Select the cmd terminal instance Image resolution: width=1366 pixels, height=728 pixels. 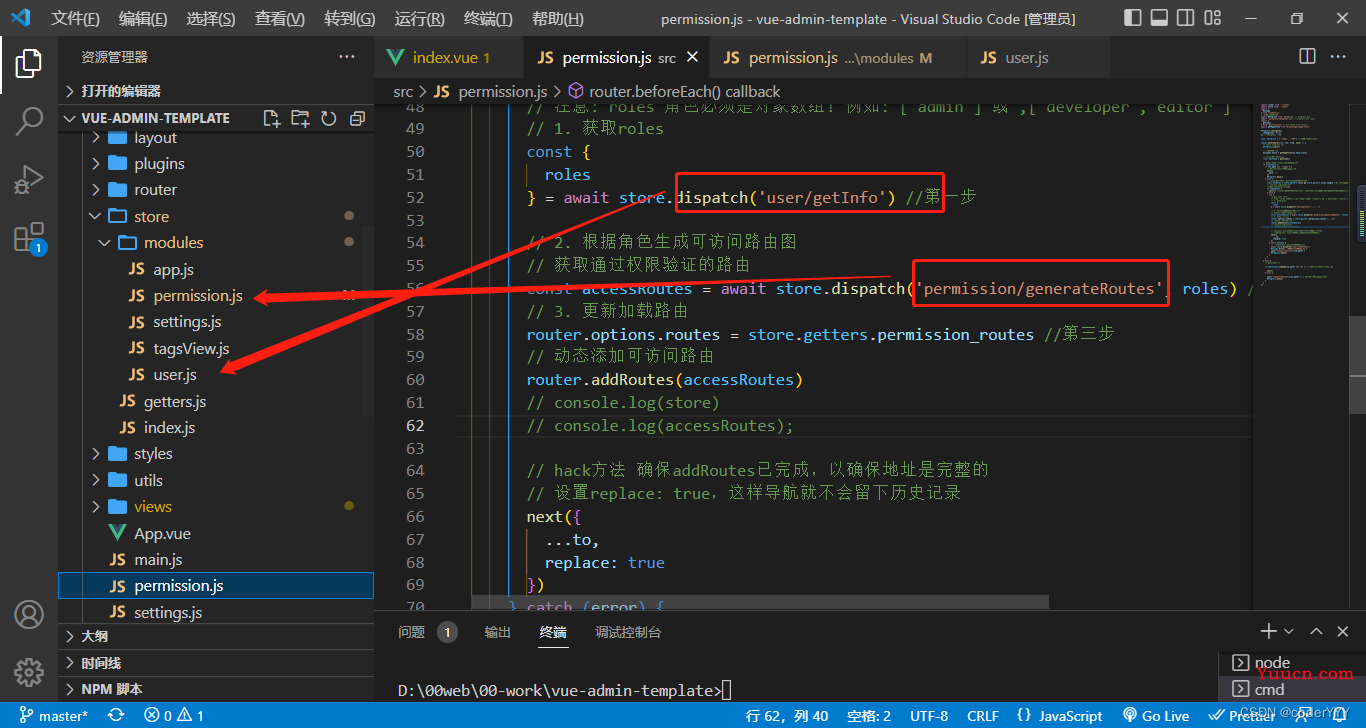(x=1292, y=689)
